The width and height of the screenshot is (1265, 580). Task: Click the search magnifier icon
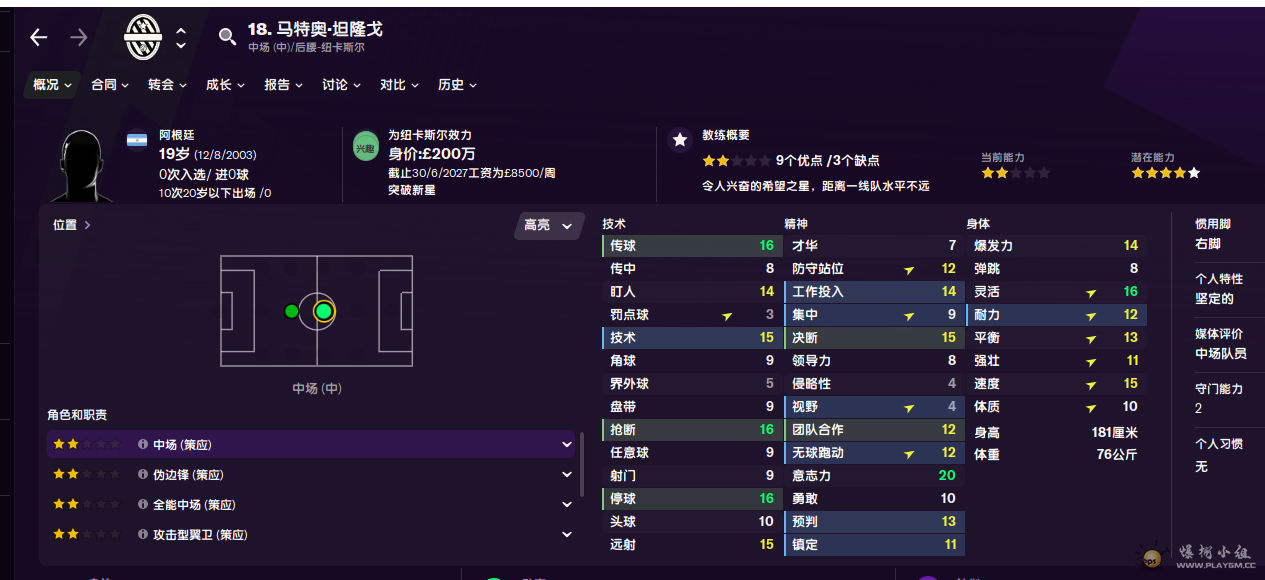point(228,38)
